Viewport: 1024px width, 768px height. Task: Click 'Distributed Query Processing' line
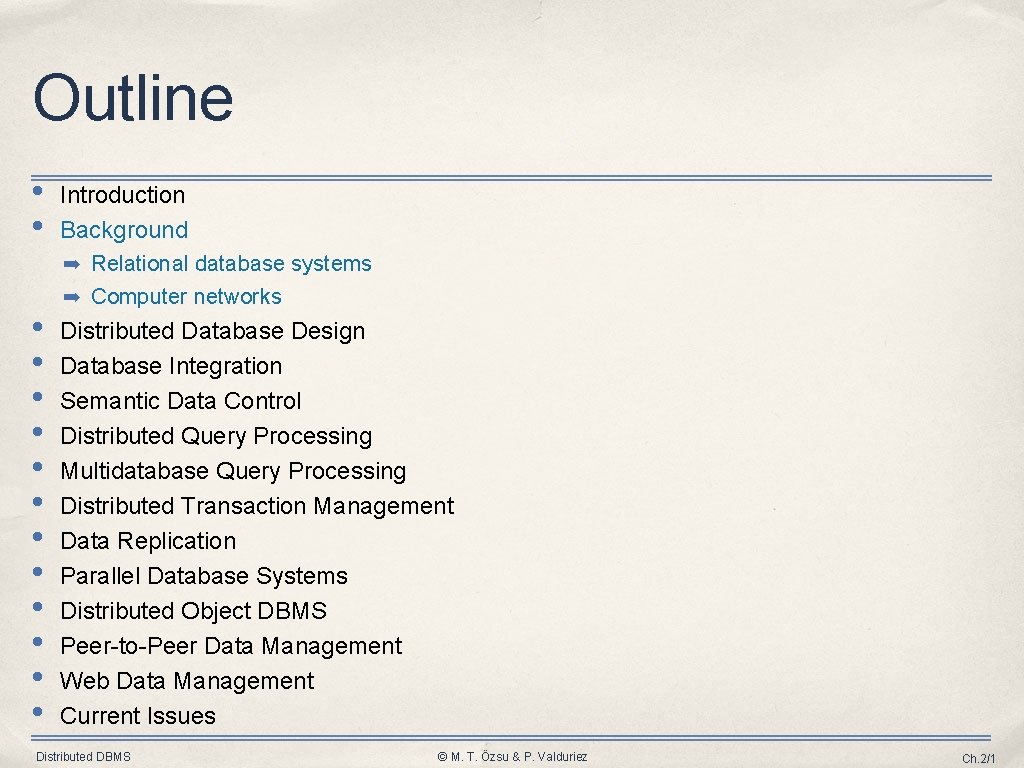216,436
